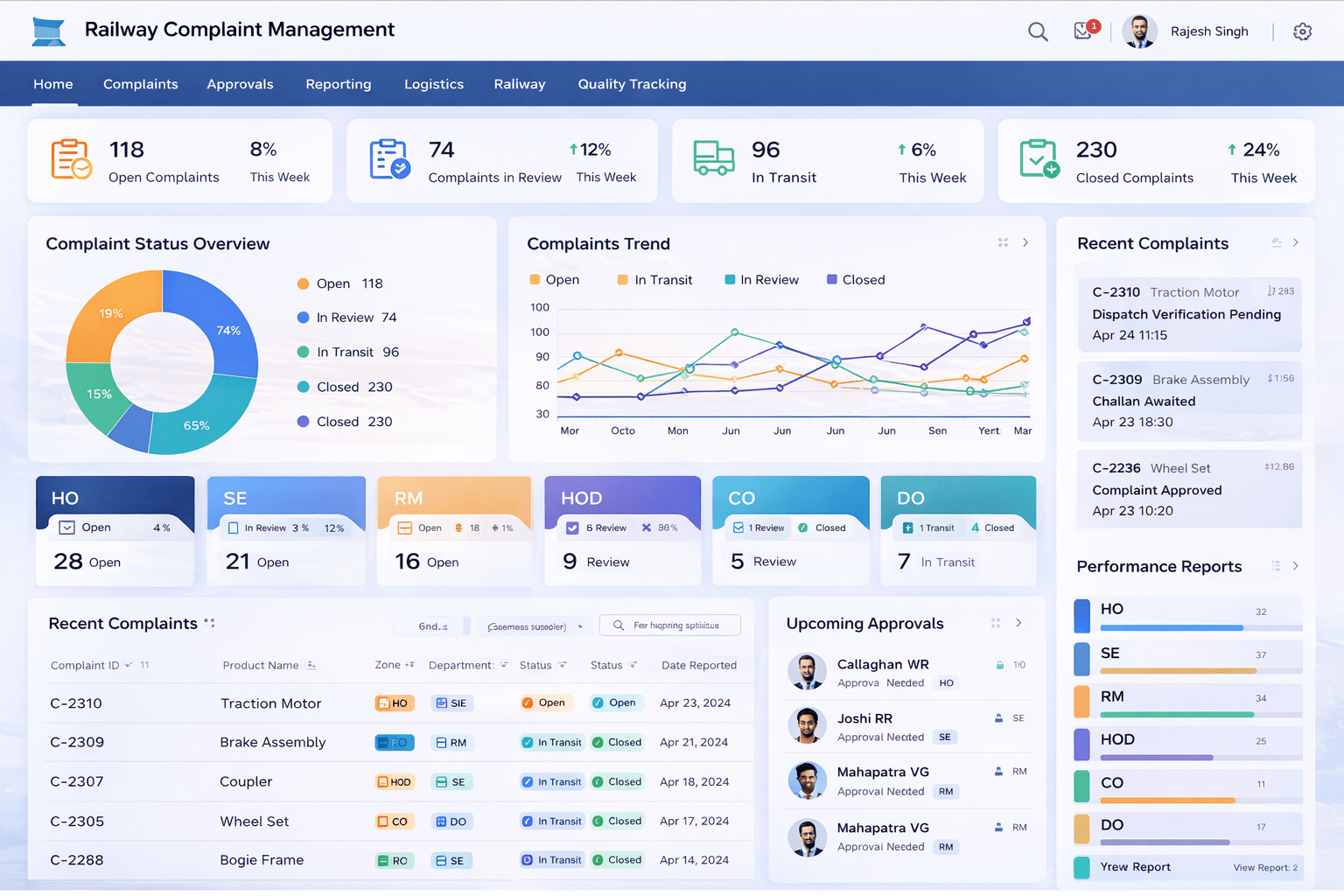Toggle the Open checkbox in HO card
This screenshot has height=896, width=1344.
[66, 528]
